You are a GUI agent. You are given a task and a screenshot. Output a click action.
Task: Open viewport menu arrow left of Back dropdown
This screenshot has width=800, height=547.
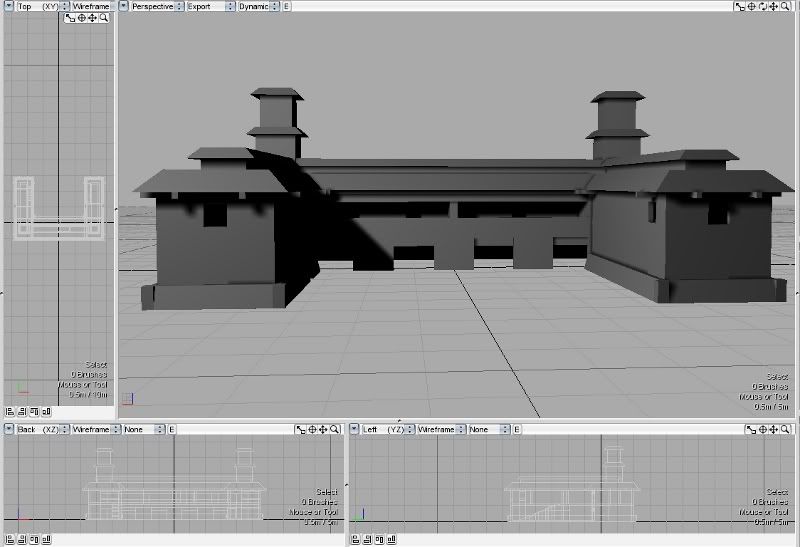pos(8,429)
